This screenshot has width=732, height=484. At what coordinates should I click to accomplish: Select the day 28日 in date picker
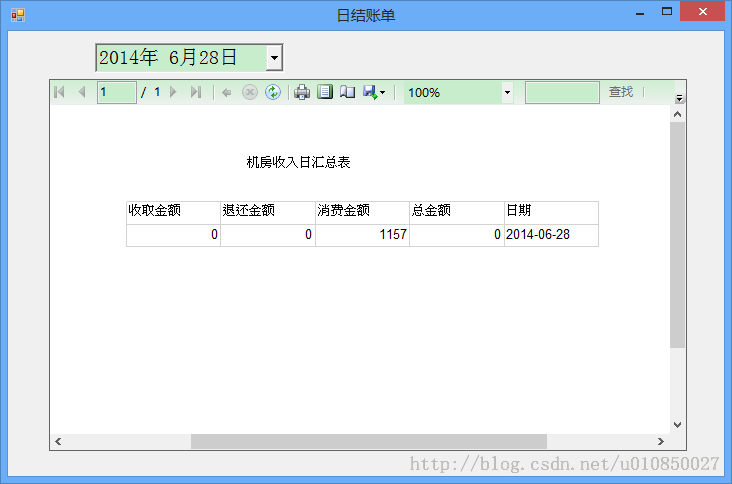point(218,58)
